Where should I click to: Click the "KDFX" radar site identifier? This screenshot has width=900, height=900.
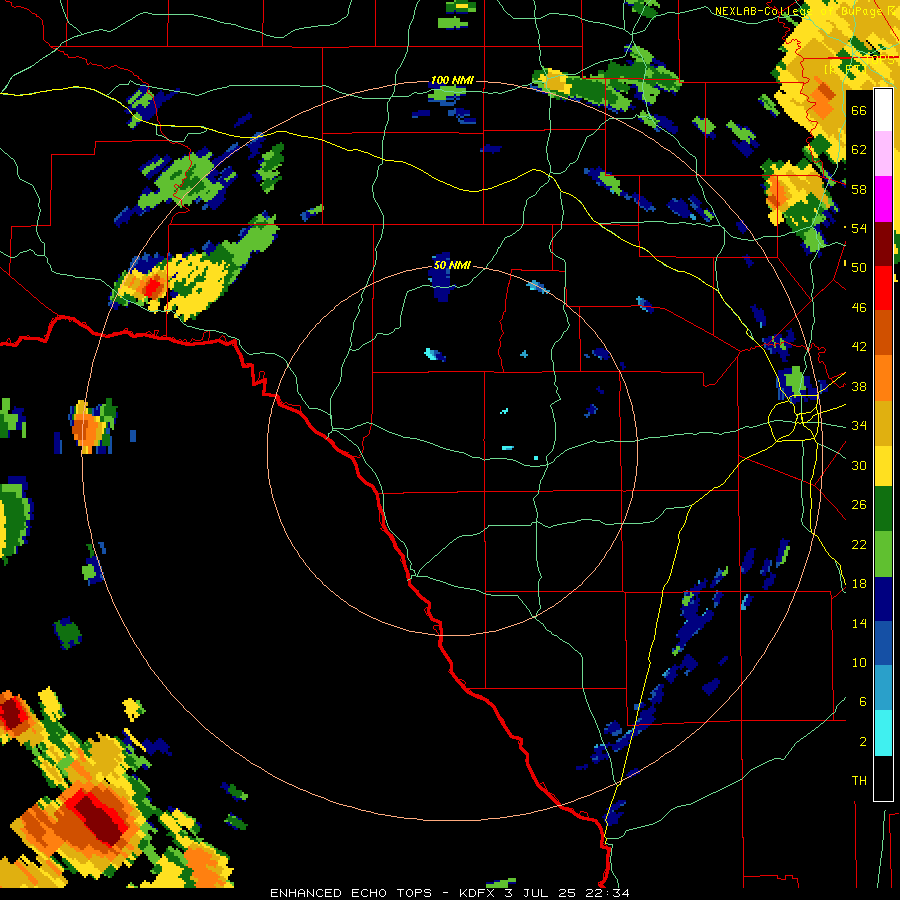click(x=476, y=893)
